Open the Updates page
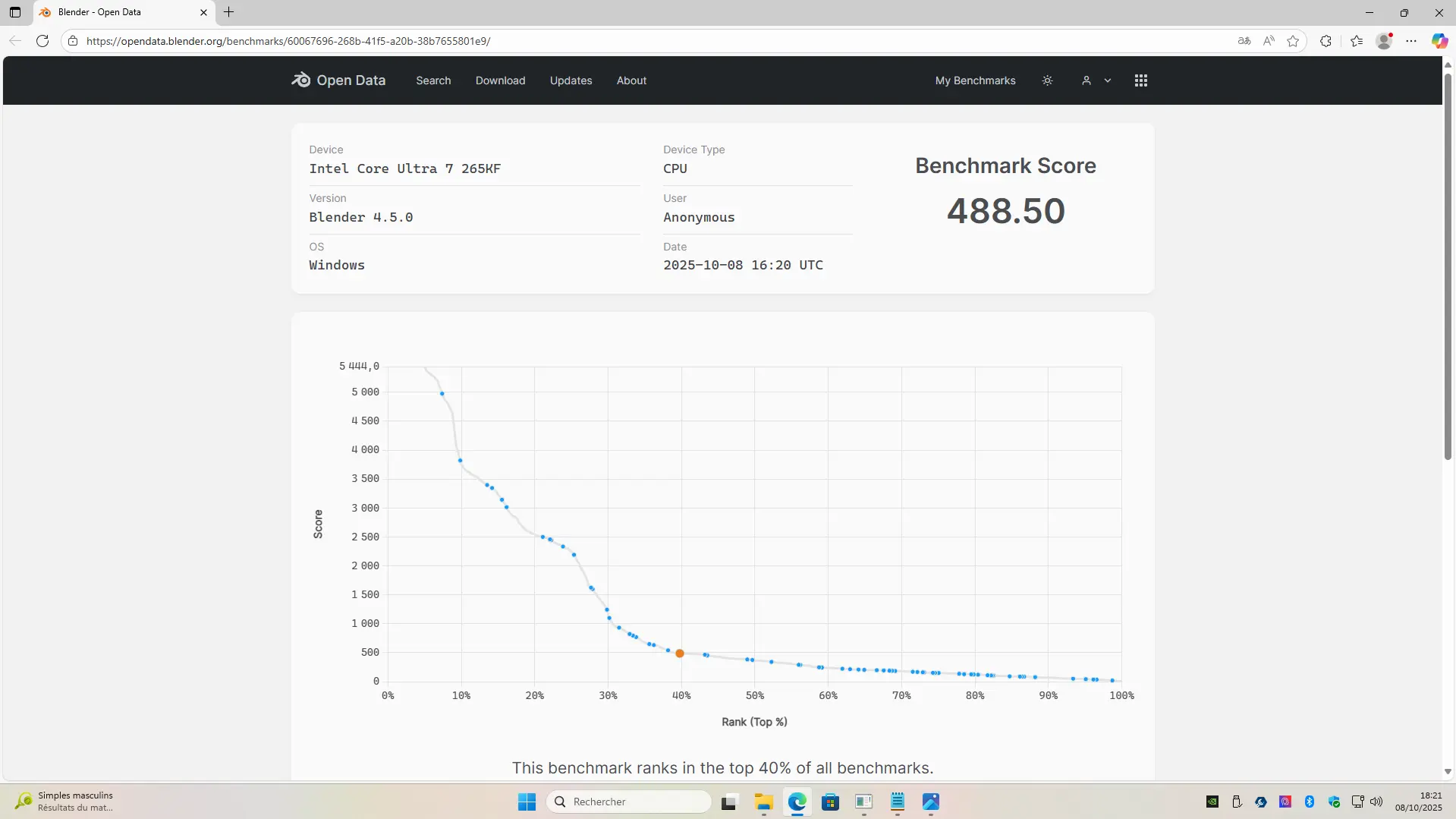This screenshot has width=1456, height=819. [x=571, y=80]
